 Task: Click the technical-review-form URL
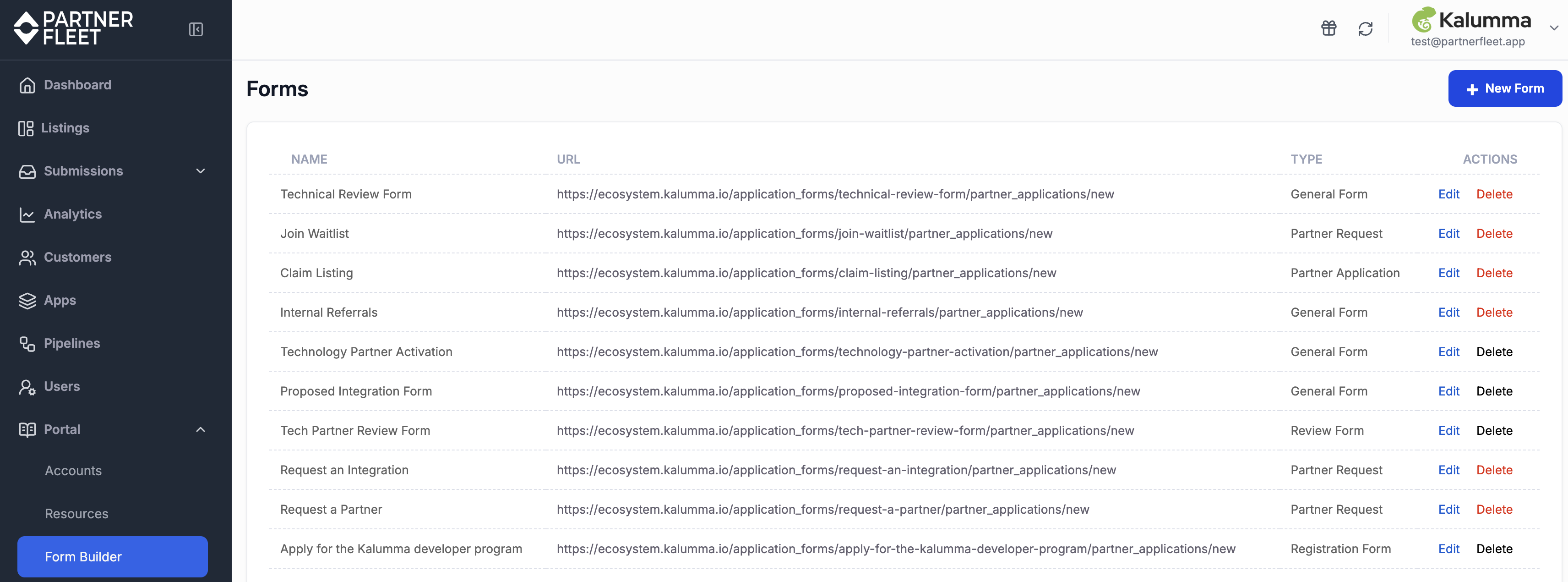click(835, 194)
